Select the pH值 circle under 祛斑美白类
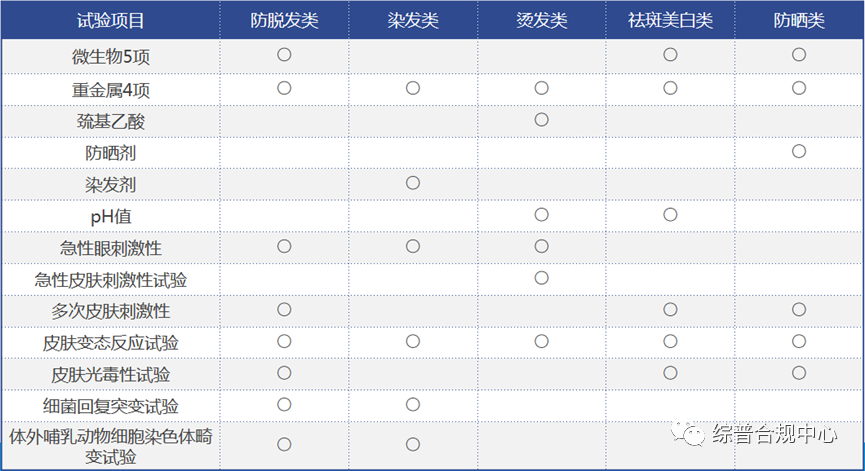The height and width of the screenshot is (471, 865). 670,215
